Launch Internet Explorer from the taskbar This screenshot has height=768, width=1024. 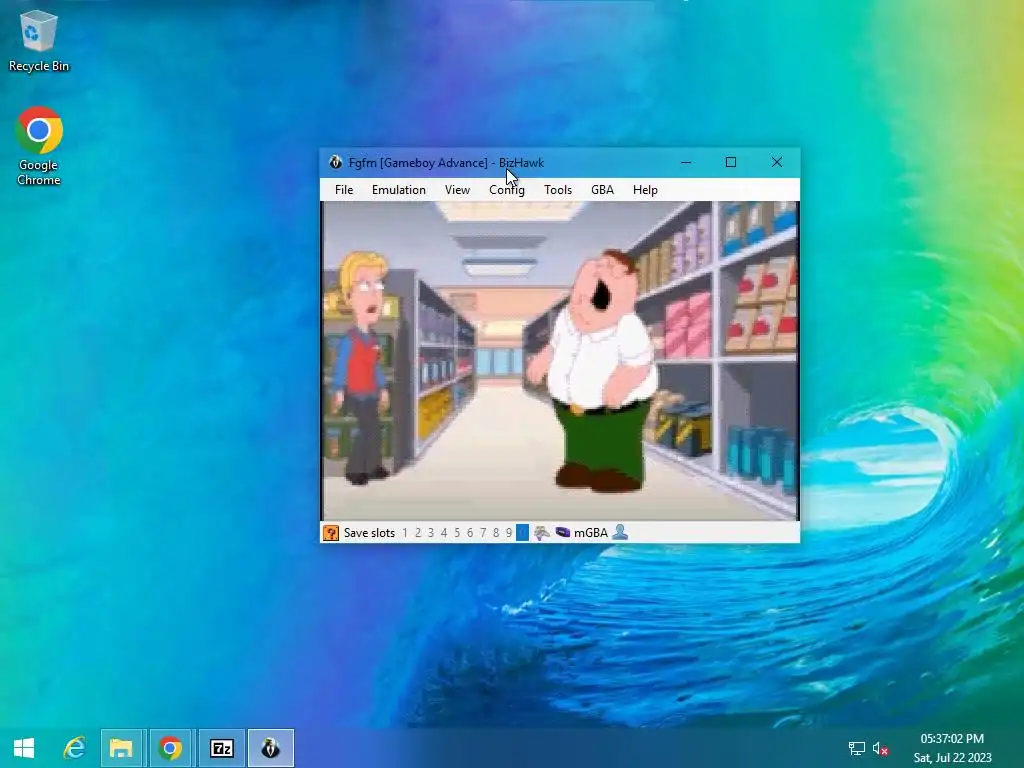pyautogui.click(x=74, y=748)
